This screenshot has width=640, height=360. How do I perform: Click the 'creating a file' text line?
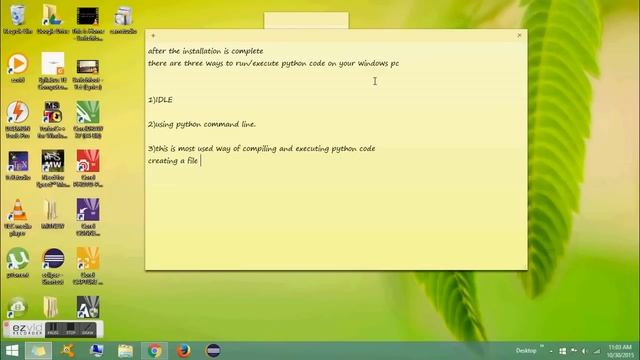click(173, 161)
